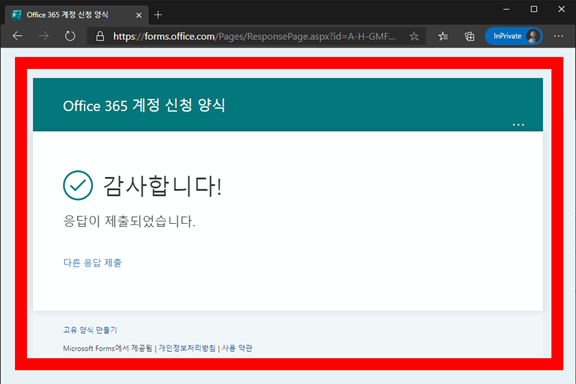Viewport: 576px width, 384px height.
Task: Maximize the browser window
Action: coord(534,9)
